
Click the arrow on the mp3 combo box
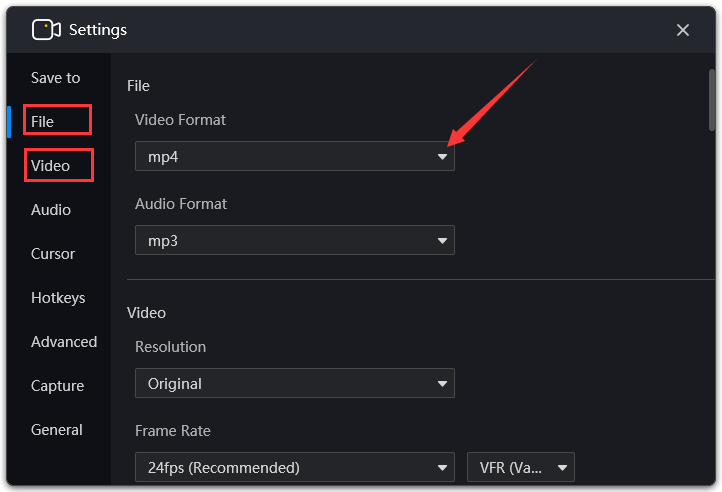coord(442,240)
